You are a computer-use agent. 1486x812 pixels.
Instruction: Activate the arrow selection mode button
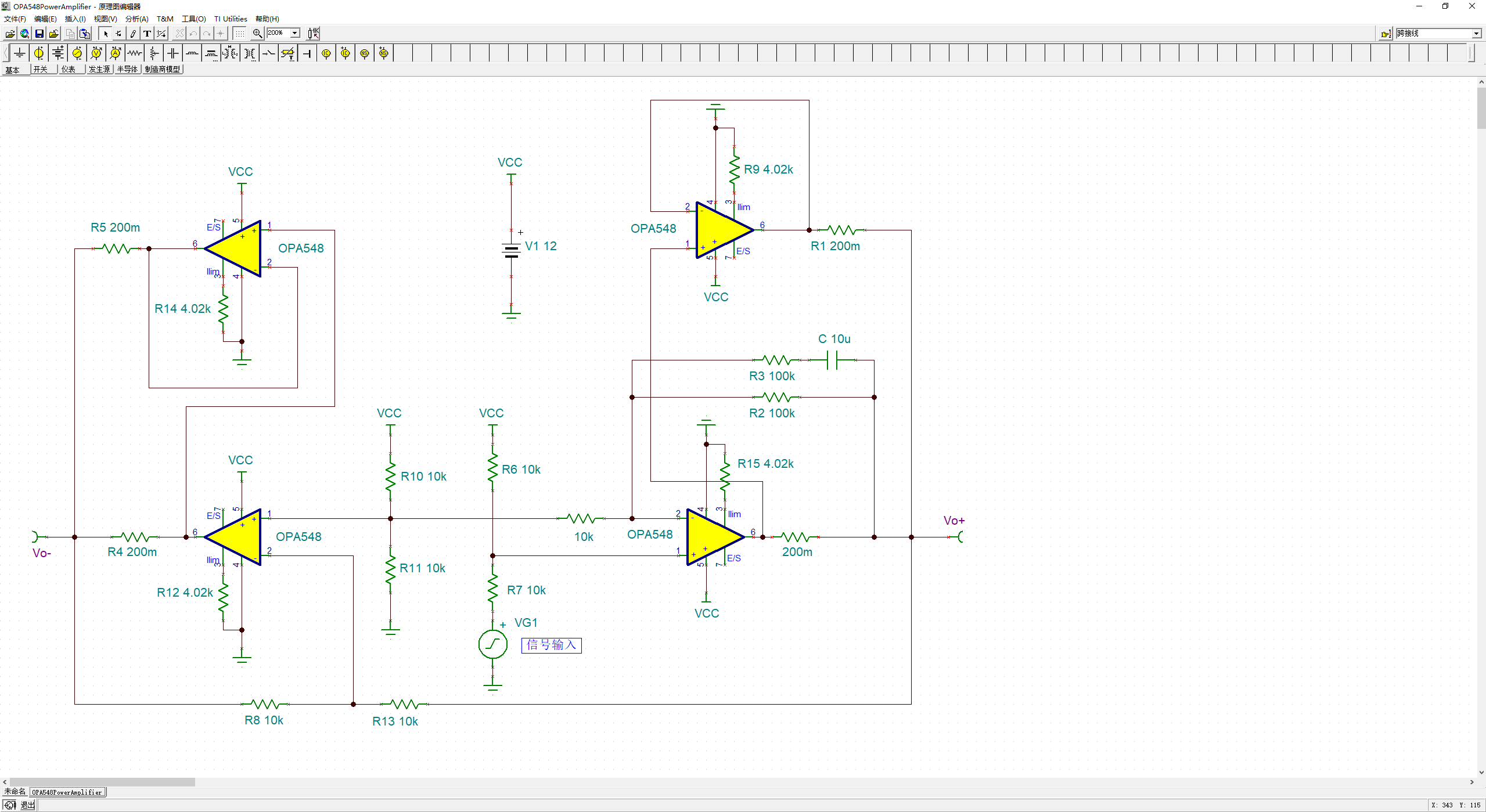(106, 34)
